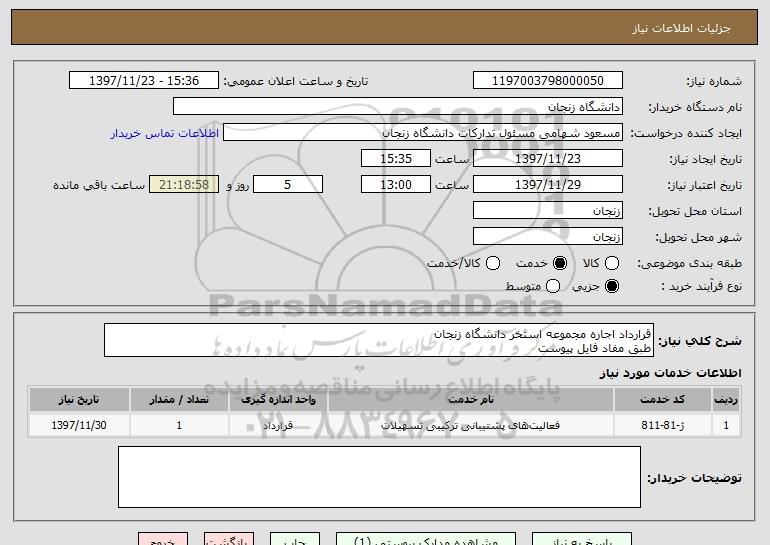Click the delivery city field زنجان
770x545 pixels.
(x=548, y=237)
